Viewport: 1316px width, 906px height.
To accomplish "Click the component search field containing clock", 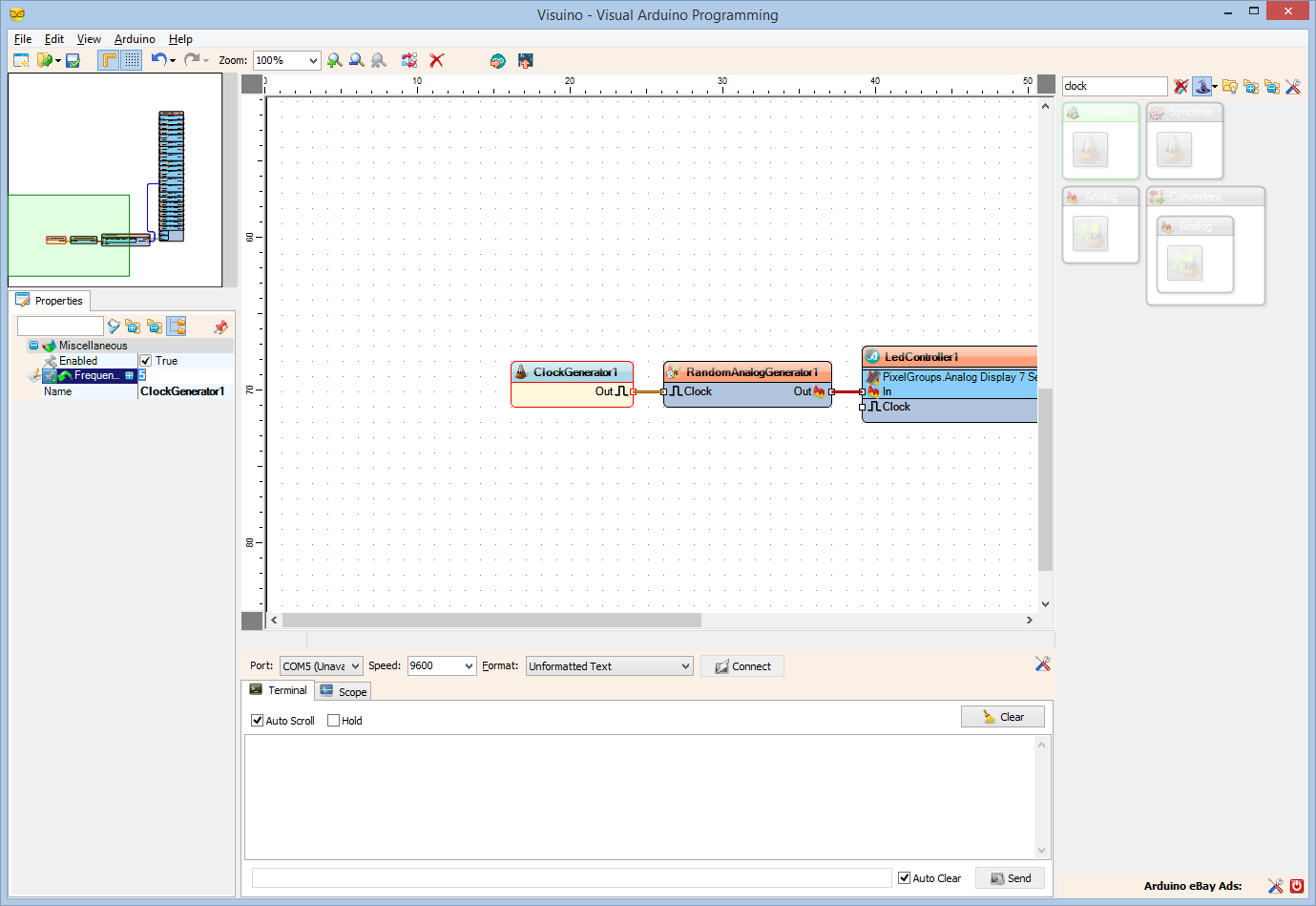I will pos(1115,86).
